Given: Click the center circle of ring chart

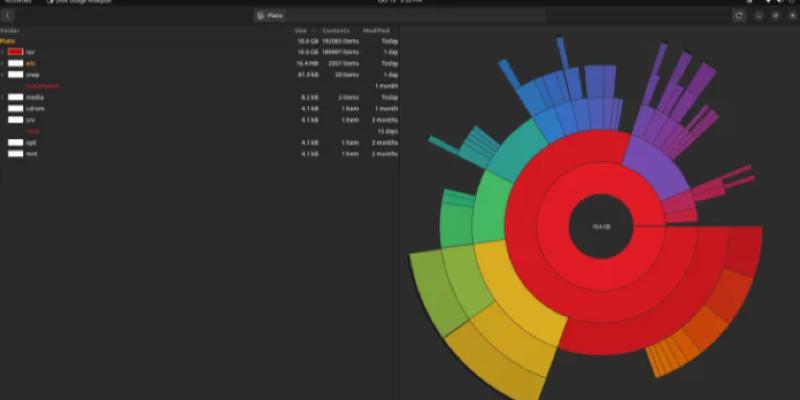Looking at the screenshot, I should click(x=601, y=227).
